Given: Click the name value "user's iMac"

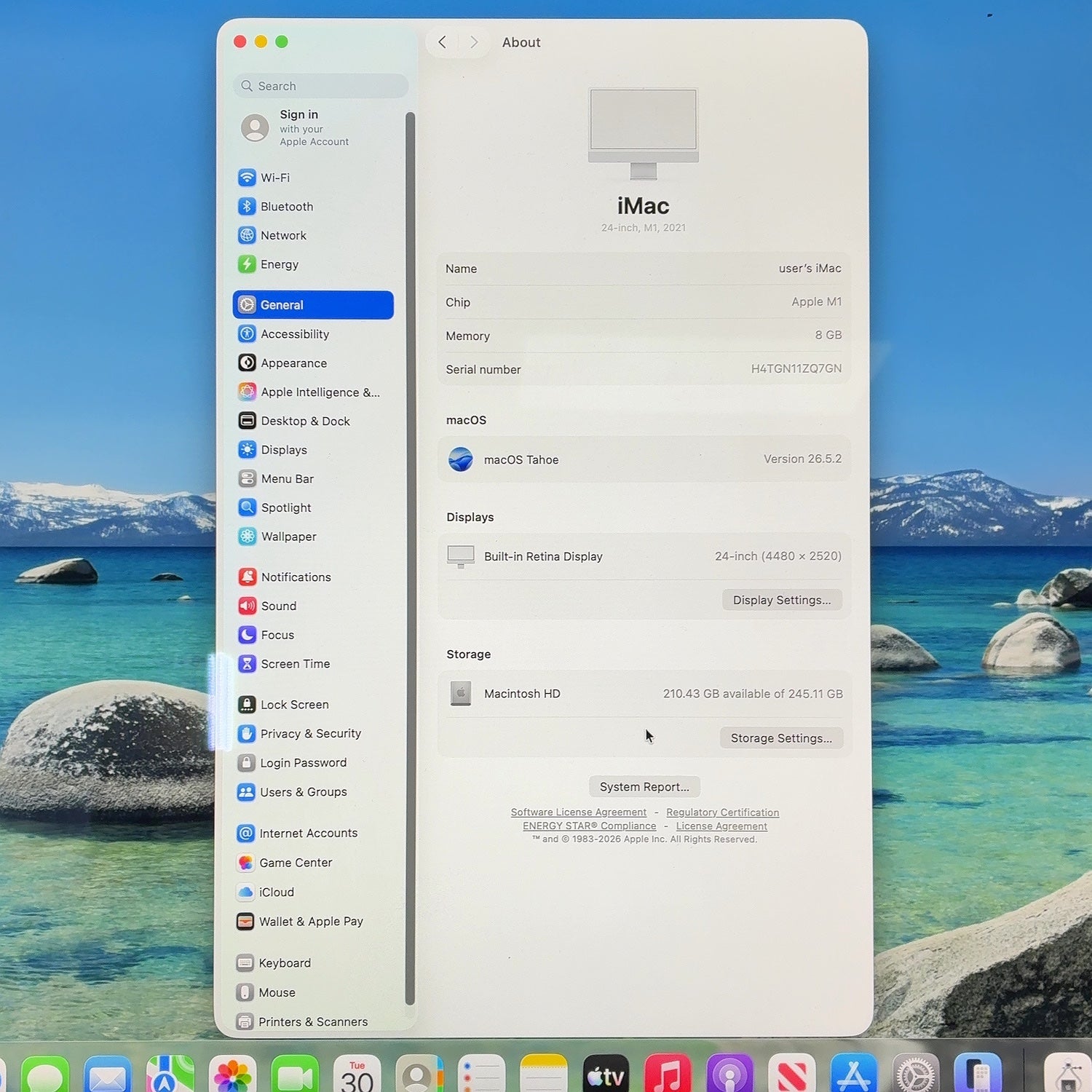Looking at the screenshot, I should coord(810,268).
